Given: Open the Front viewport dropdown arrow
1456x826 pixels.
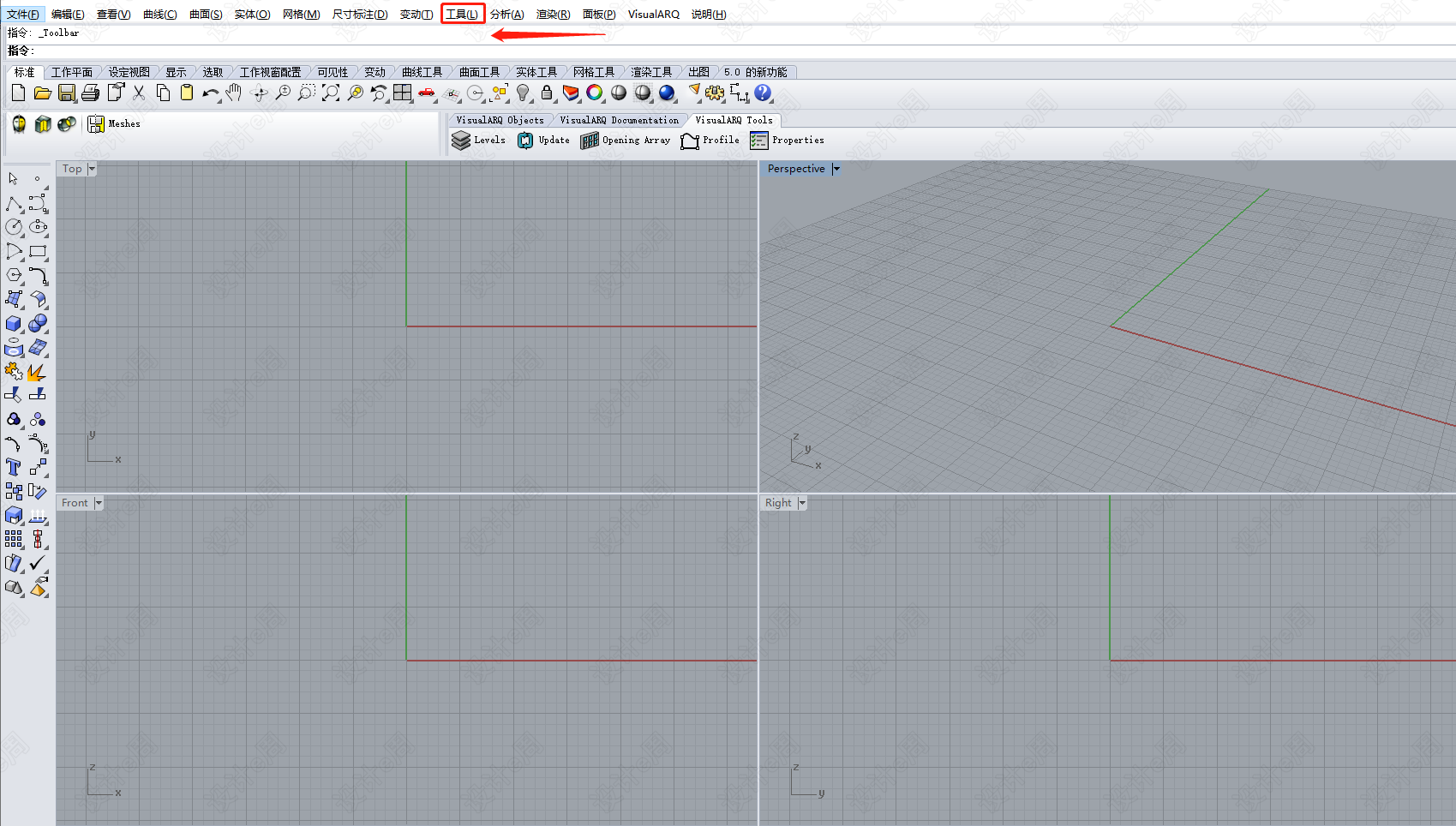Looking at the screenshot, I should point(99,503).
